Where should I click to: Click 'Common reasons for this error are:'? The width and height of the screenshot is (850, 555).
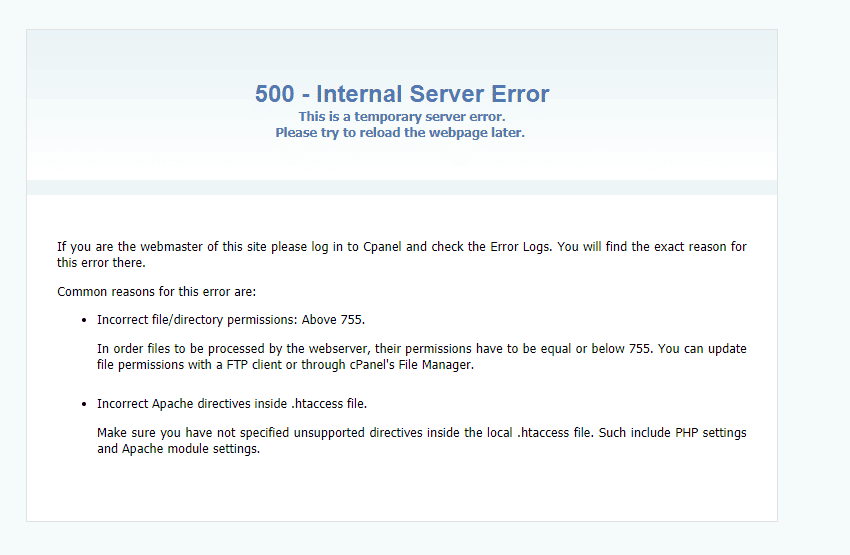coord(157,292)
